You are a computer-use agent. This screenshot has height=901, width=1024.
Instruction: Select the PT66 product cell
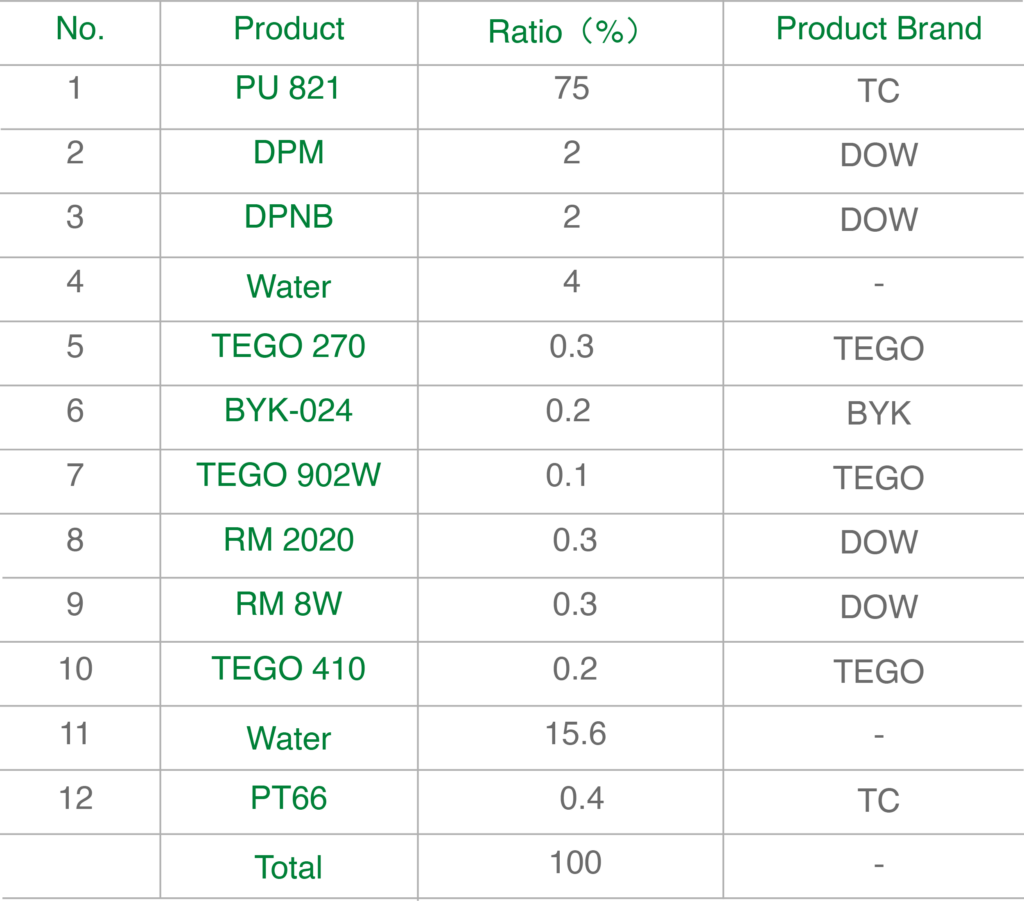point(288,798)
